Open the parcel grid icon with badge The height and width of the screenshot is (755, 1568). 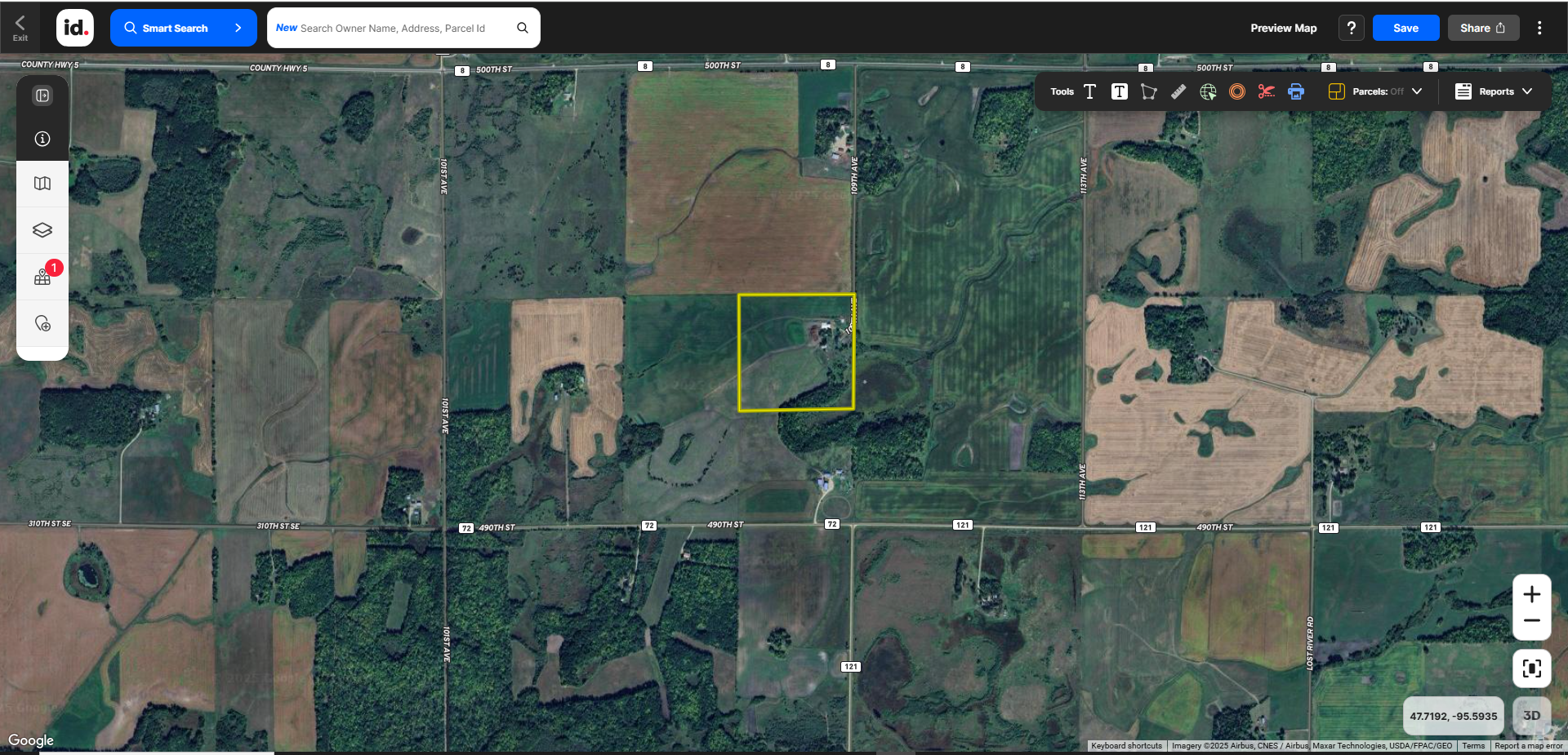pos(42,278)
